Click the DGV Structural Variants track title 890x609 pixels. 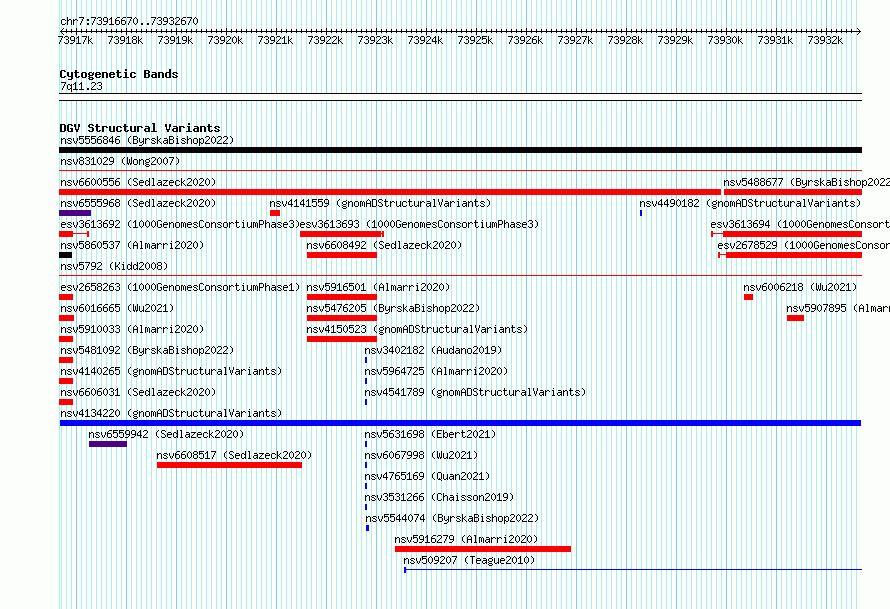click(140, 128)
